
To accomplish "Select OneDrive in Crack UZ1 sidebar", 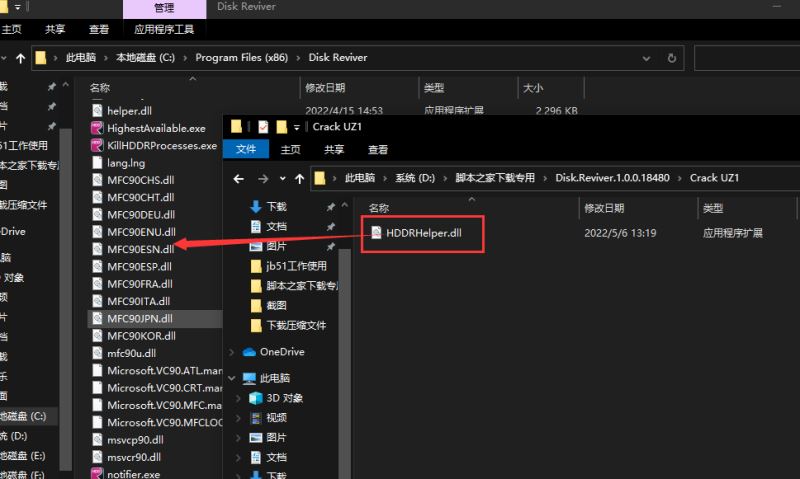I will pyautogui.click(x=282, y=352).
